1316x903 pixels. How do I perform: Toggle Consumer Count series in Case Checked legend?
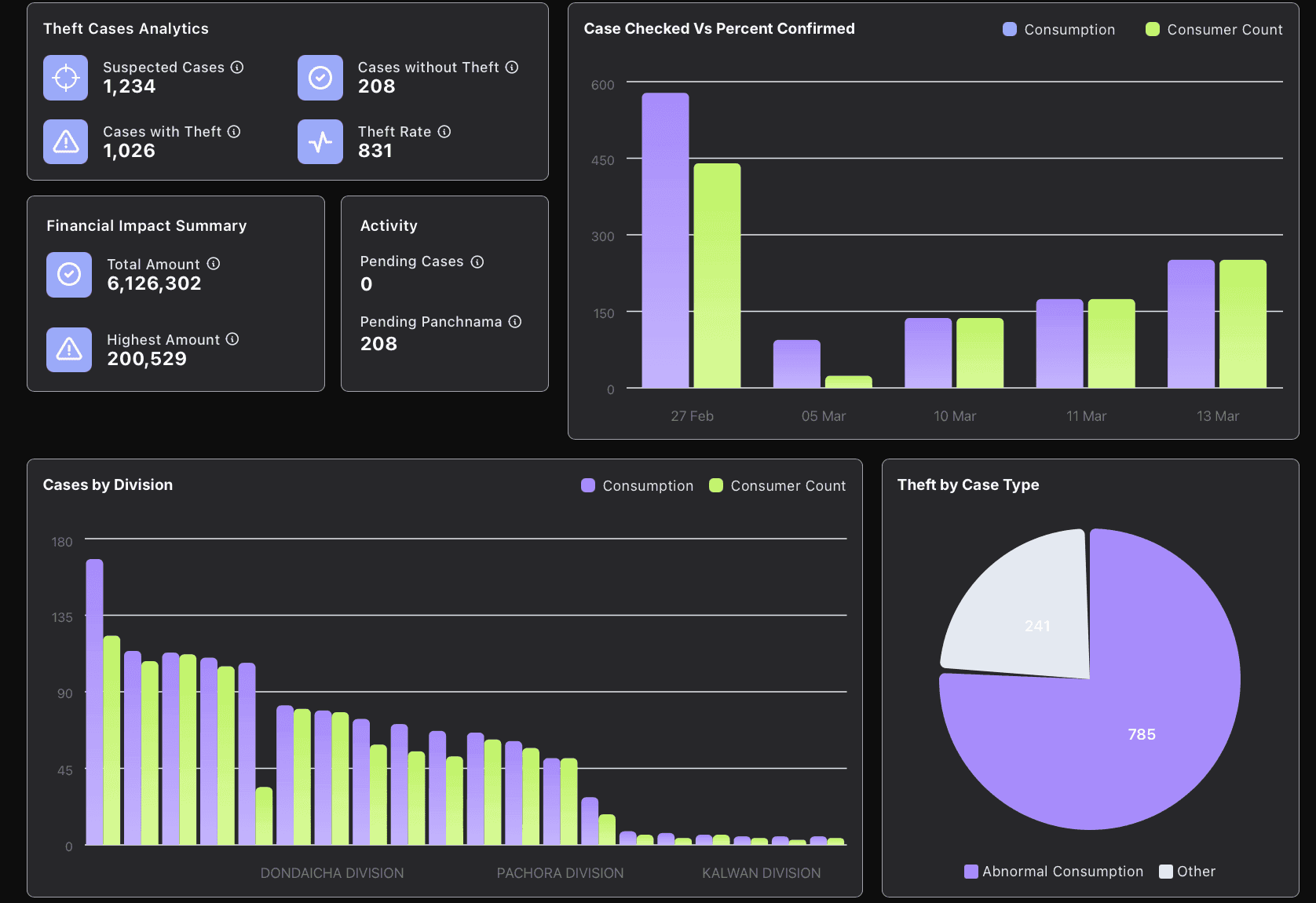click(x=1214, y=30)
